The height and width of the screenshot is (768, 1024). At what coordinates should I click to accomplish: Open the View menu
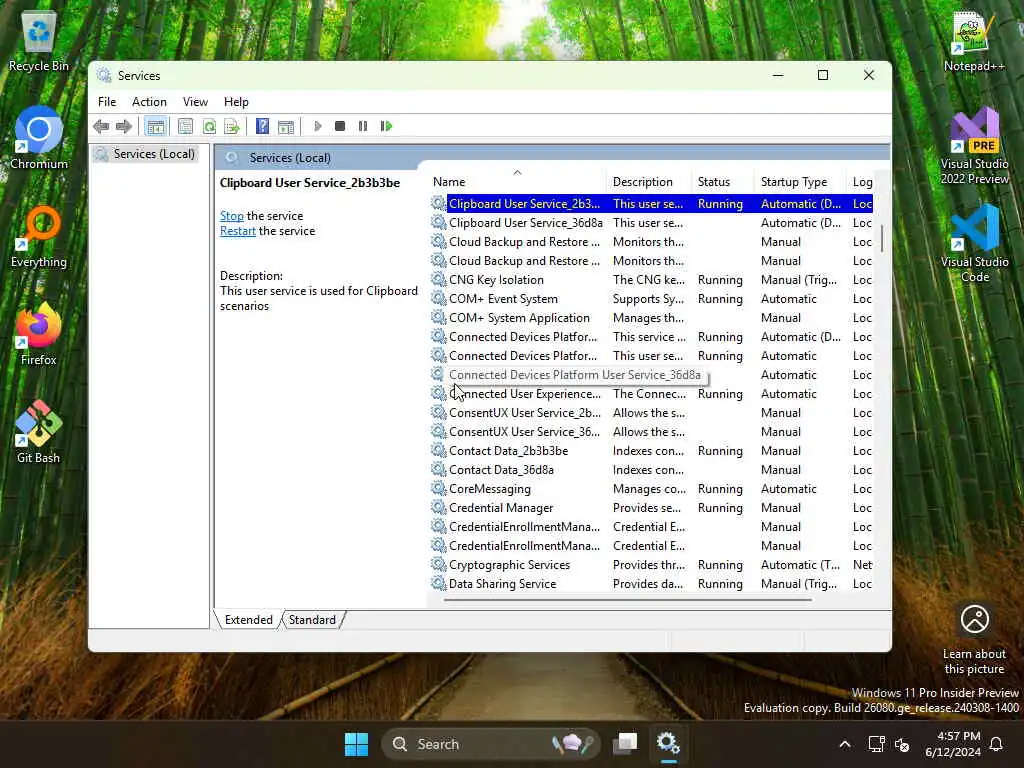click(195, 102)
